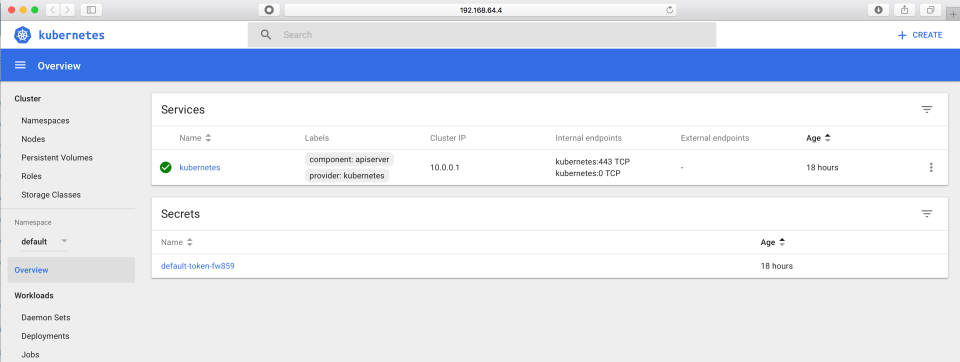
Task: Open Roles in the sidebar
Action: pos(31,176)
